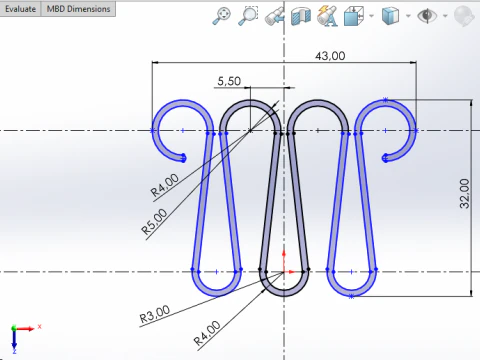Select the R3,00 radius dimension
This screenshot has width=480, height=360.
(x=155, y=314)
